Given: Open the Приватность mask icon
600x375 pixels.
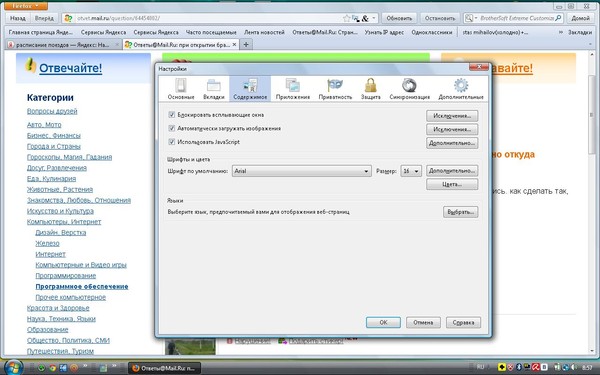Looking at the screenshot, I should click(335, 85).
